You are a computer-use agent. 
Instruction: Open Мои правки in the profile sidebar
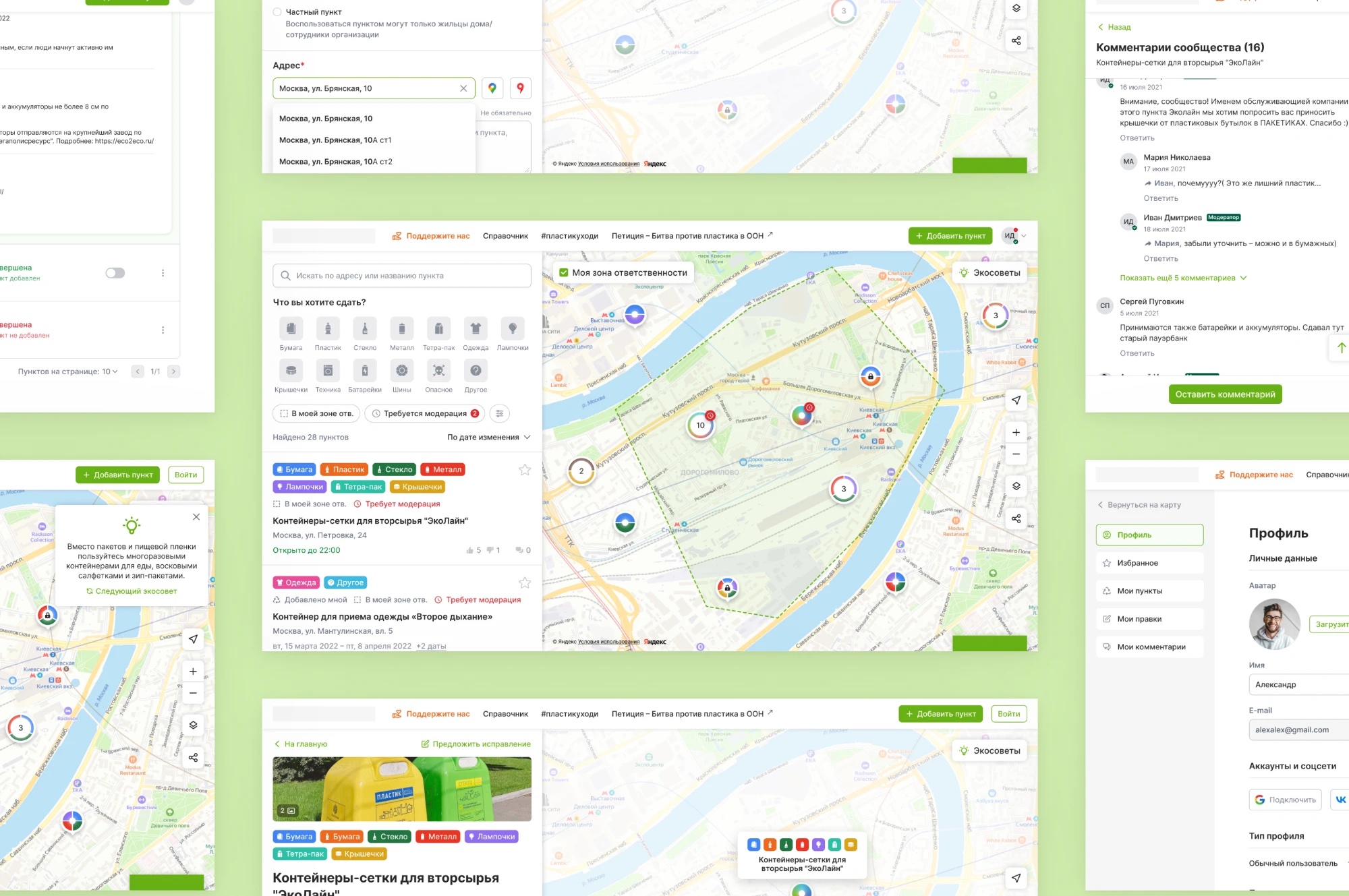(1149, 619)
